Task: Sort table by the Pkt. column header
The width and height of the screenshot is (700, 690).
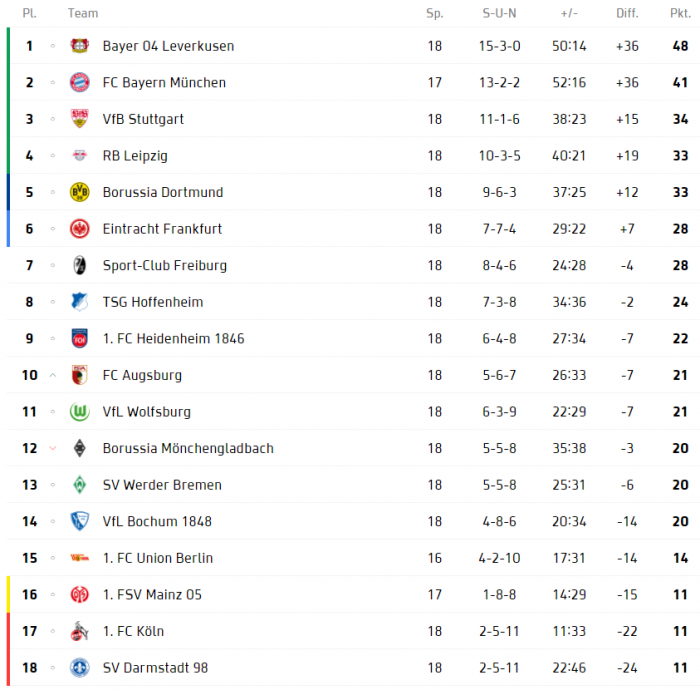Action: click(679, 13)
